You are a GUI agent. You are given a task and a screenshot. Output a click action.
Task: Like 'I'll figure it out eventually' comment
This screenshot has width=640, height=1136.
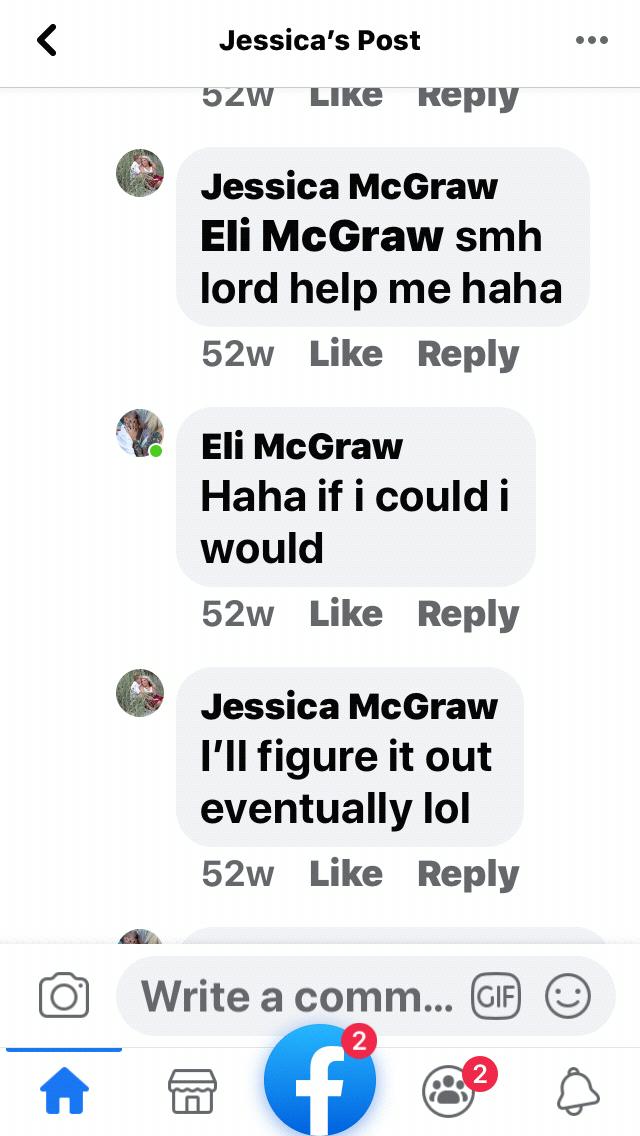346,874
